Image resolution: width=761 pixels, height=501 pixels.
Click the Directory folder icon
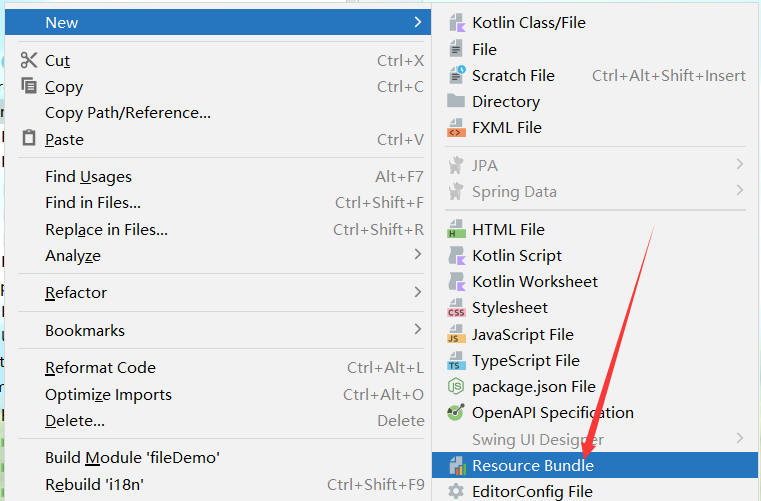coord(456,101)
